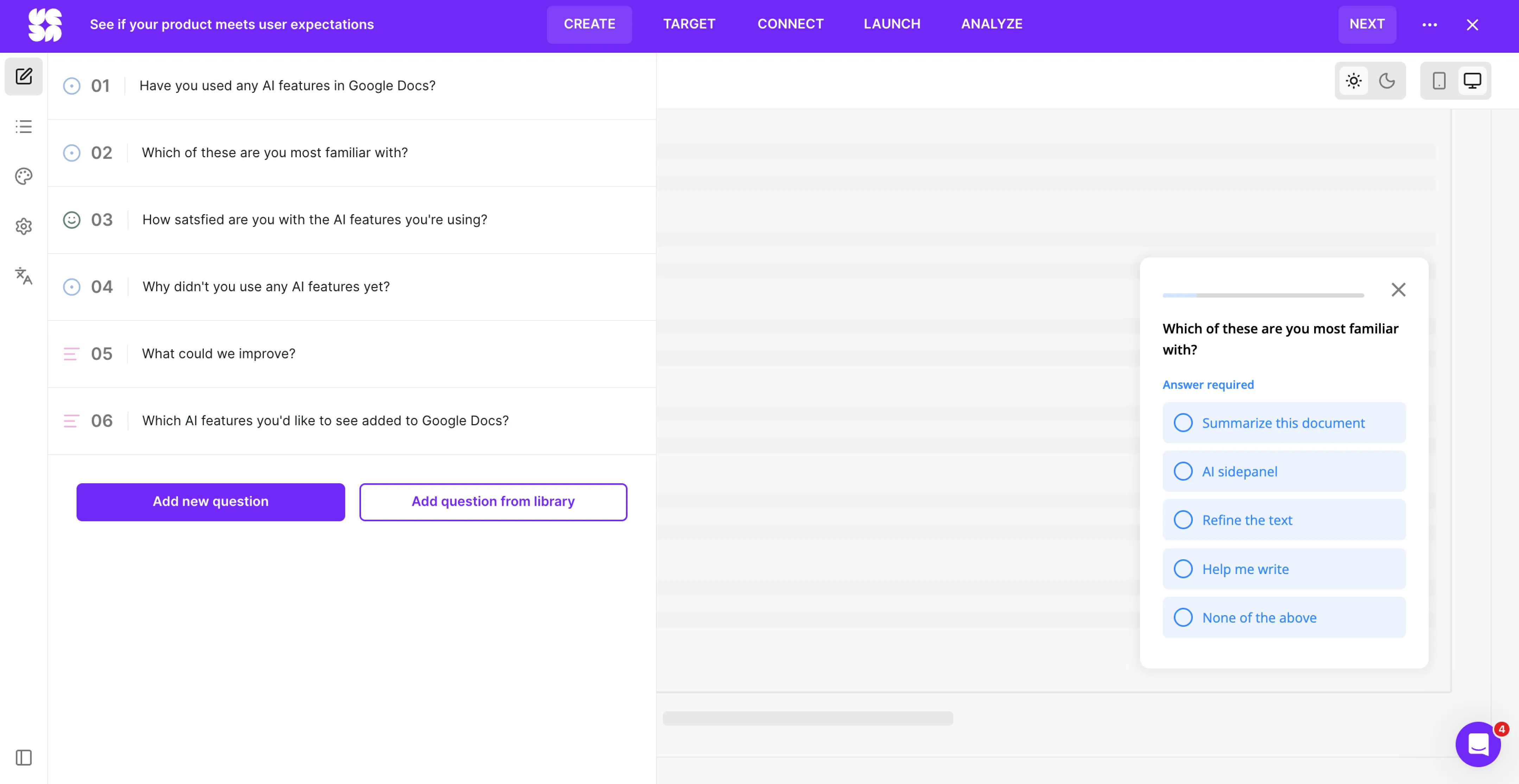1519x784 pixels.
Task: Click the Survicate logo icon
Action: 45,25
